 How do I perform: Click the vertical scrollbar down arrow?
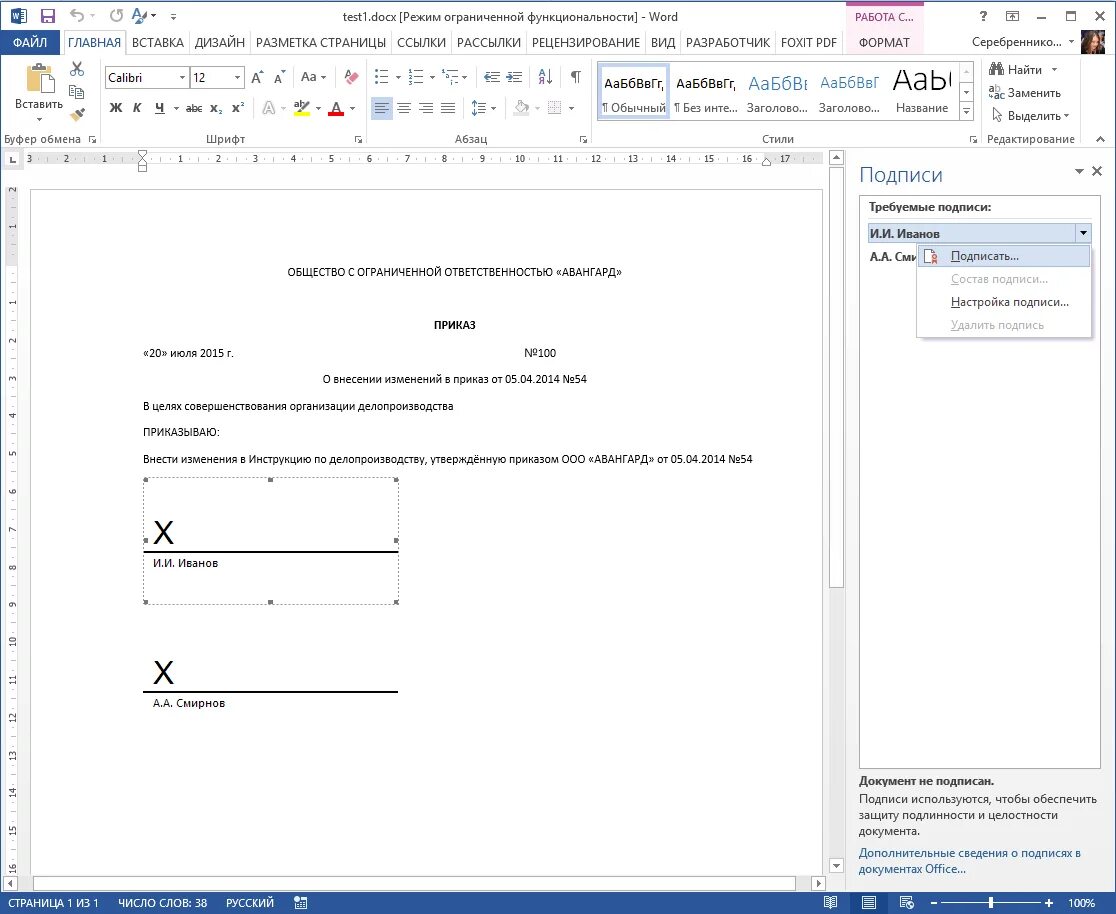pyautogui.click(x=837, y=866)
